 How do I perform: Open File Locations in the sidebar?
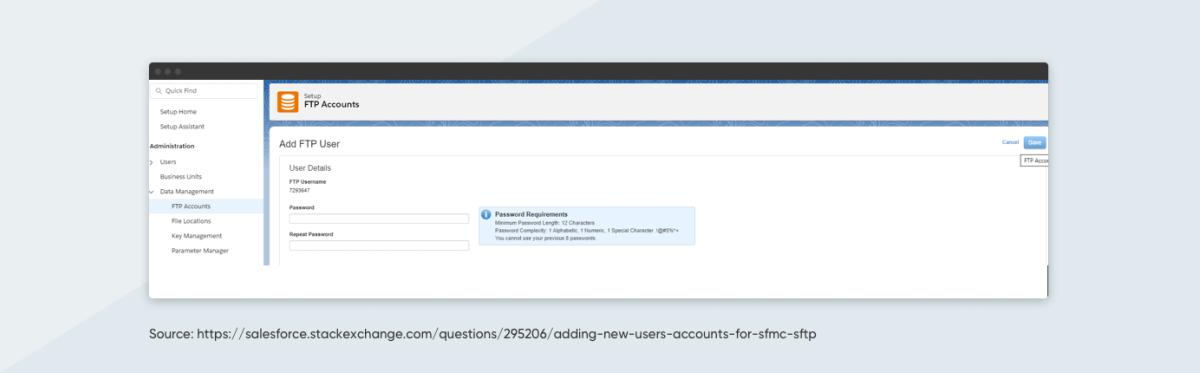(x=190, y=221)
